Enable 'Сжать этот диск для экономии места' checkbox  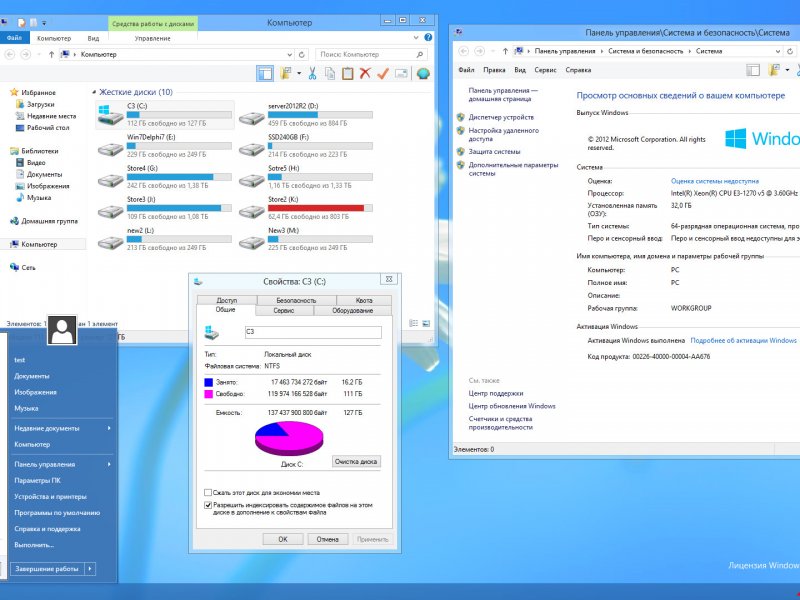coord(208,493)
